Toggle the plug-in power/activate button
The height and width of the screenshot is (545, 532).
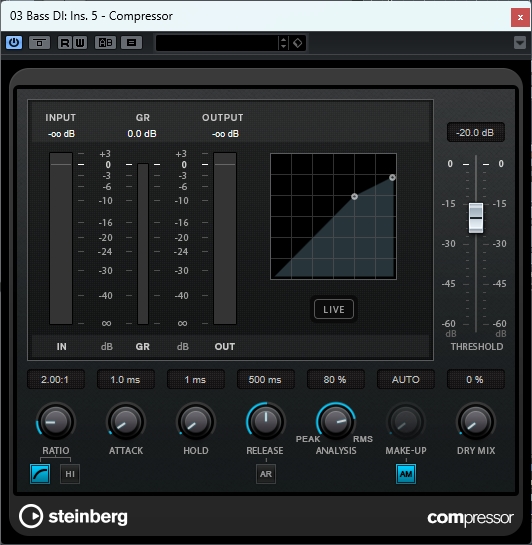point(14,43)
